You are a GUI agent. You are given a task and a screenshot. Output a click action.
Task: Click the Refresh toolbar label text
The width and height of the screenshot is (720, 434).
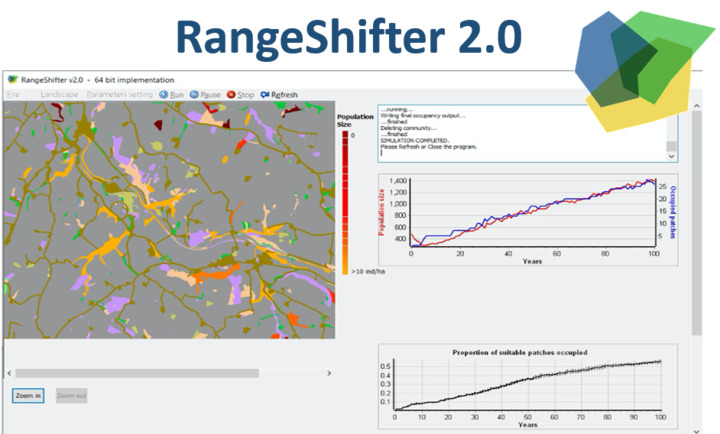pos(284,95)
